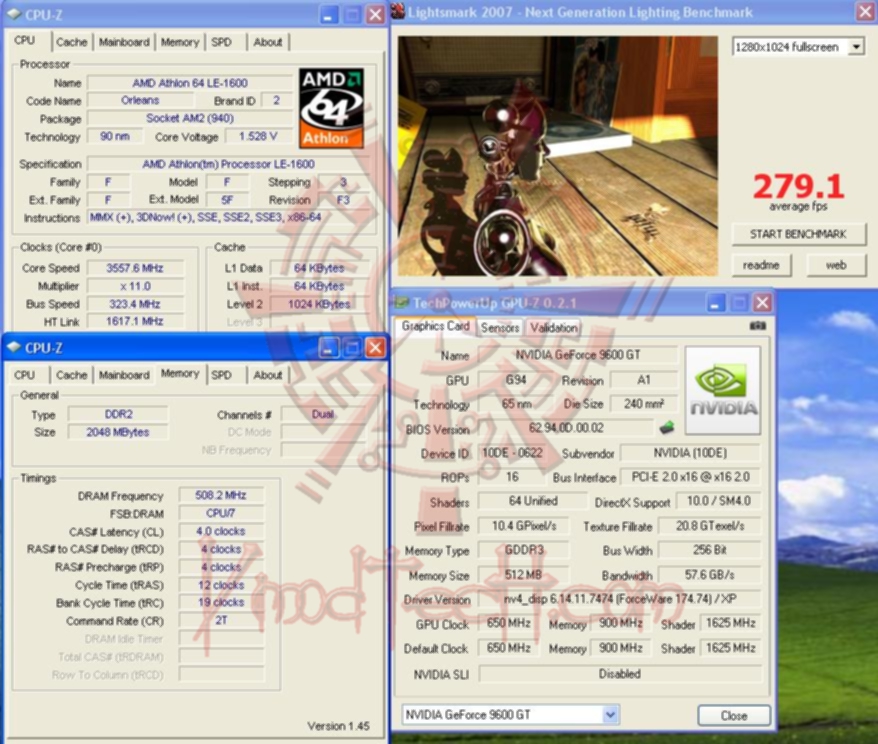Click the CPU-Z icon in top window title bar
Viewport: 878px width, 744px height.
pyautogui.click(x=13, y=14)
